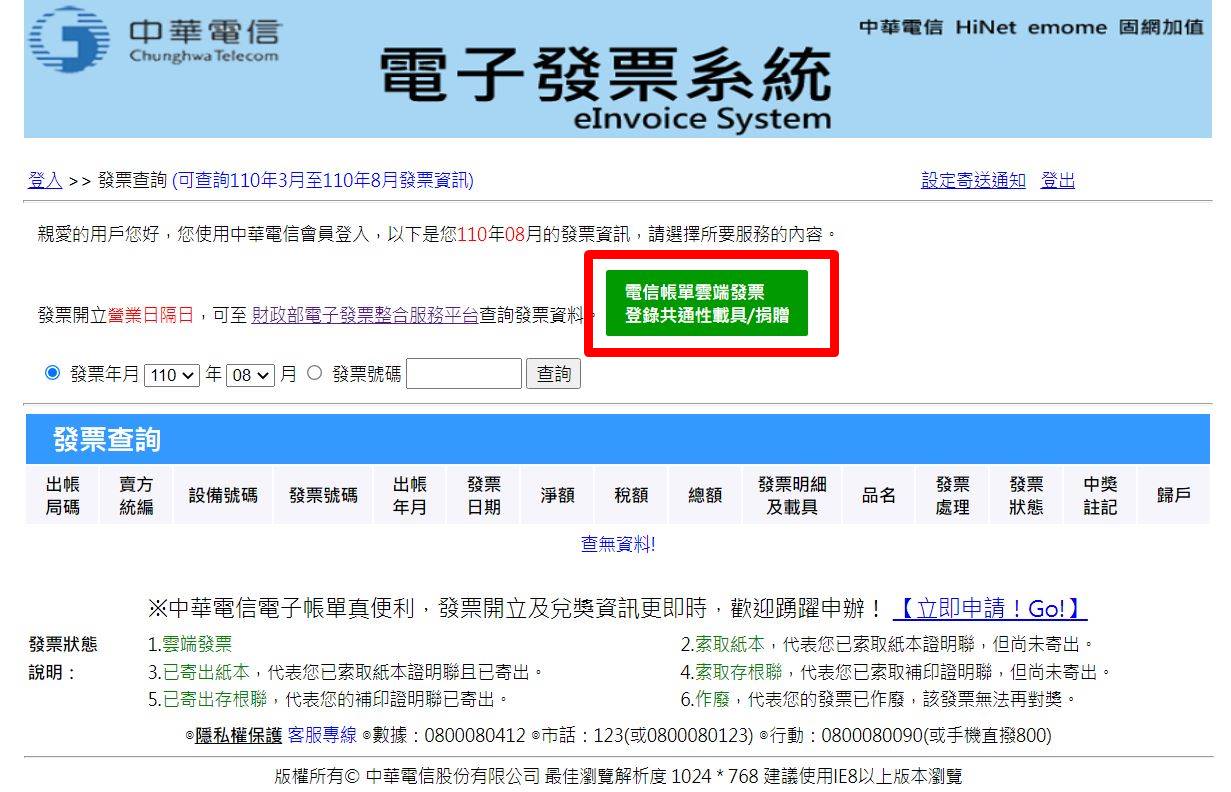Click the 已寄出紙本 status text
The width and height of the screenshot is (1231, 792).
[x=206, y=671]
